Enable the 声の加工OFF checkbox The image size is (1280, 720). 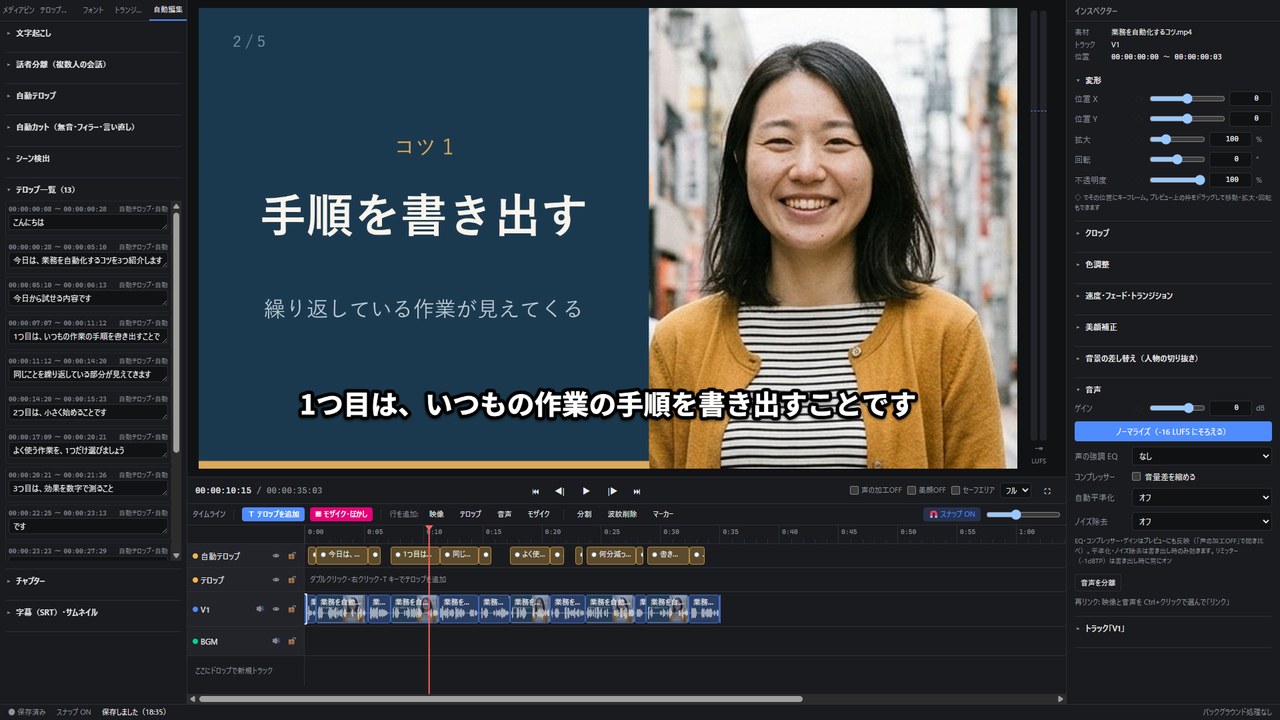tap(854, 491)
